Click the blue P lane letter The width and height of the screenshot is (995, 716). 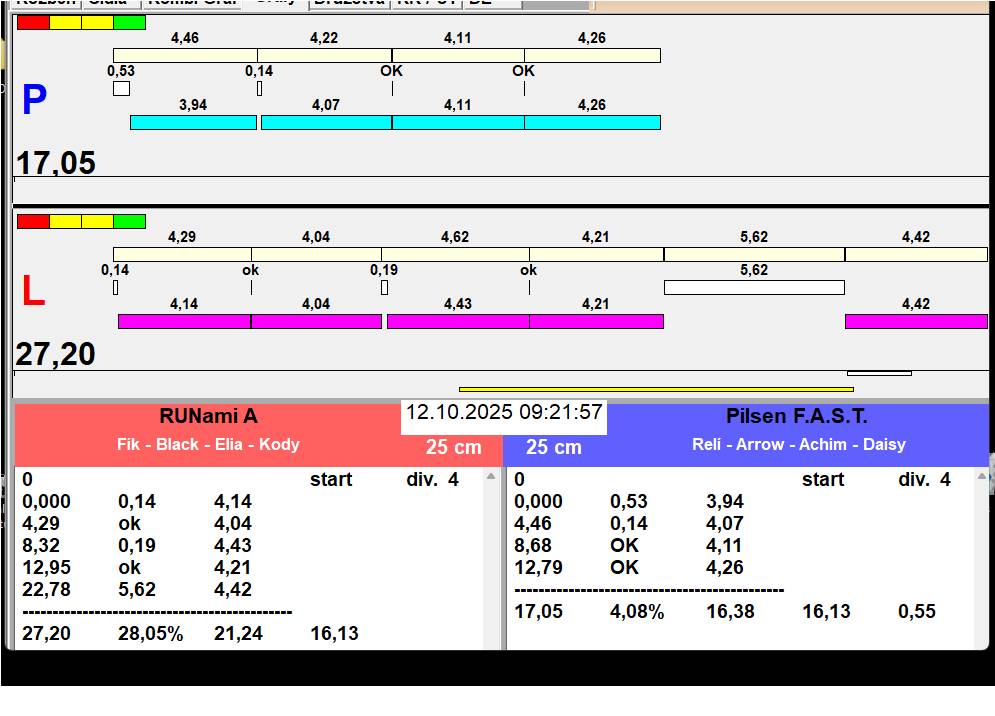[x=34, y=100]
